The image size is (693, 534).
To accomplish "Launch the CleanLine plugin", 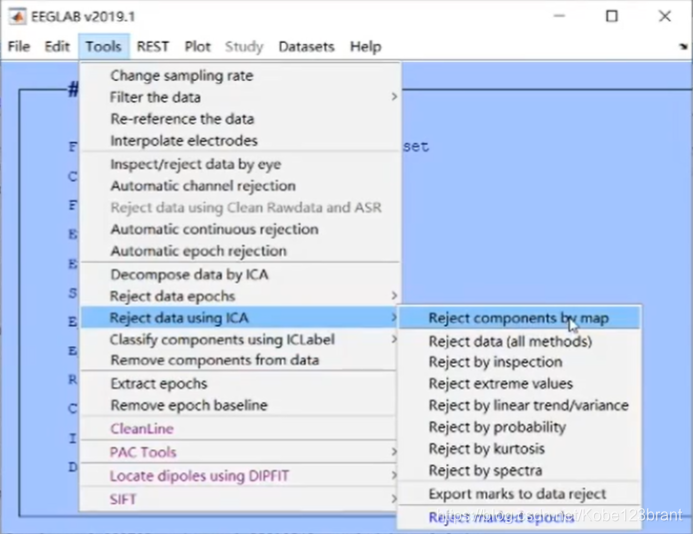I will tap(241, 429).
